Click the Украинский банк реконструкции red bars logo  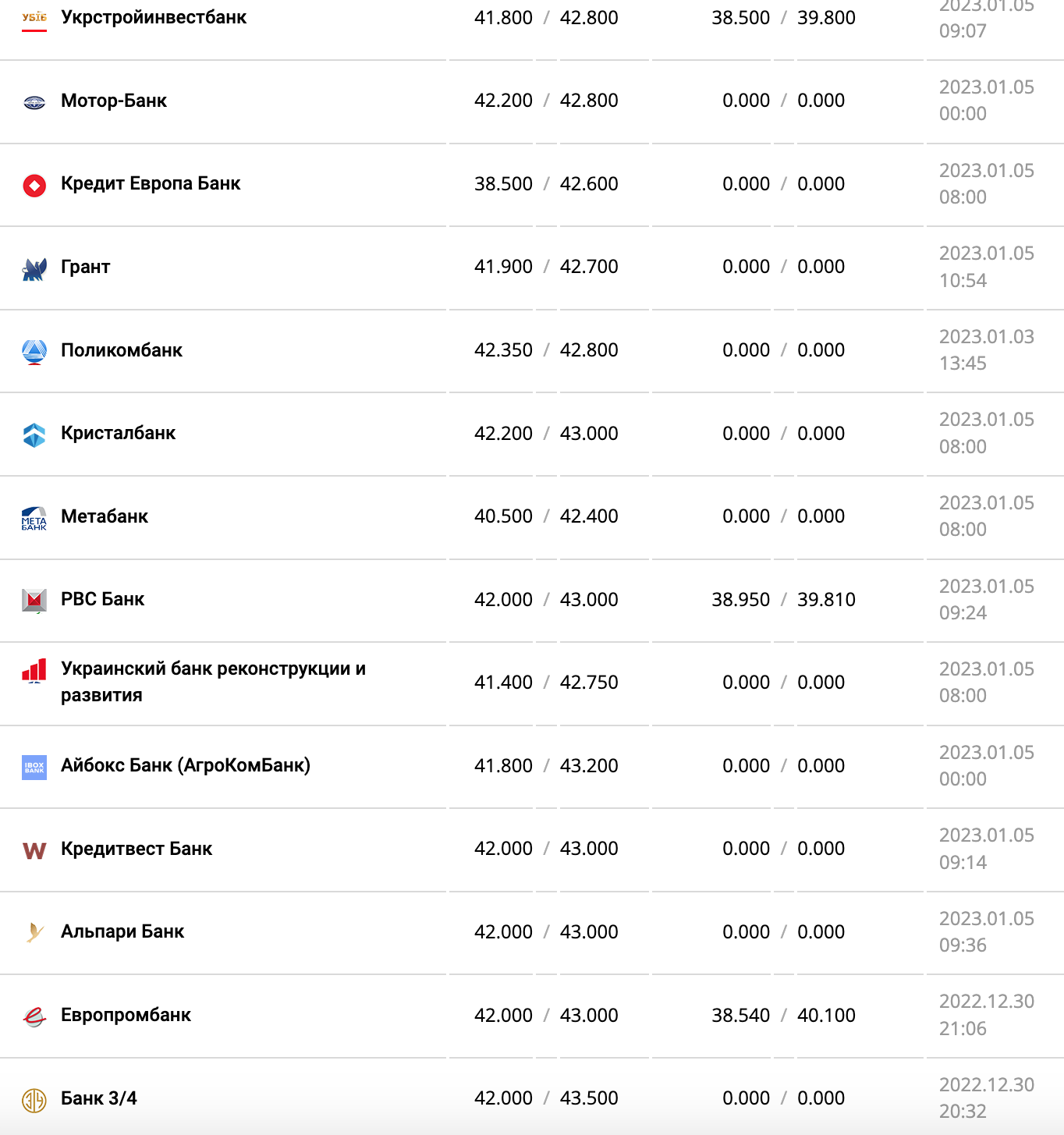(34, 671)
